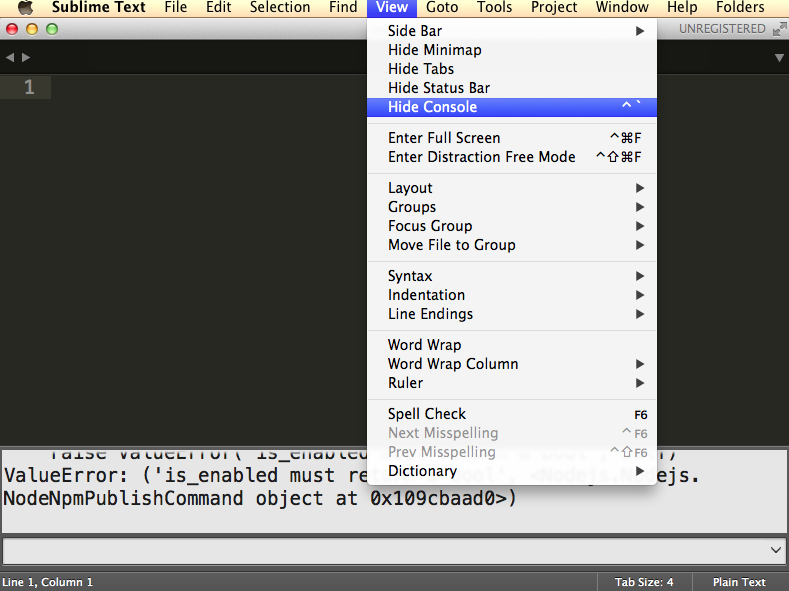Screen dimensions: 789x591
Task: Open the File menu
Action: click(x=175, y=7)
